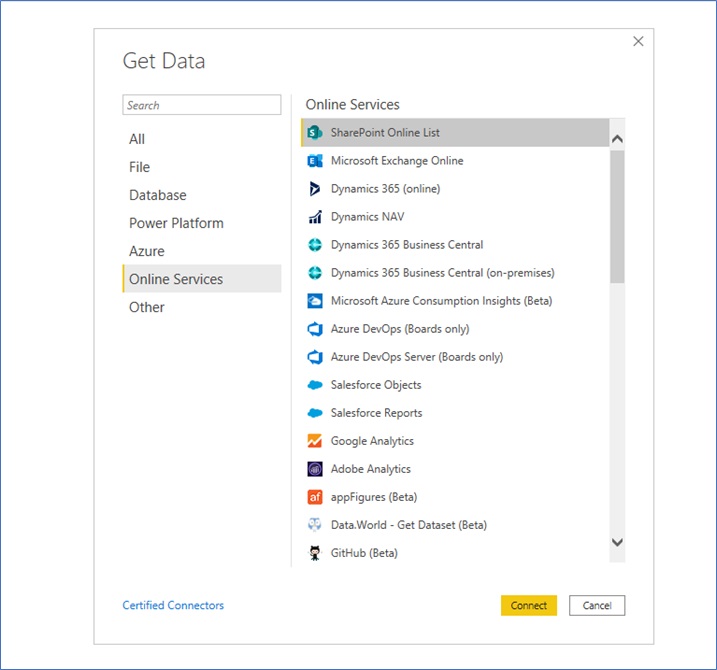Click the scrollbar down arrow

click(x=617, y=542)
